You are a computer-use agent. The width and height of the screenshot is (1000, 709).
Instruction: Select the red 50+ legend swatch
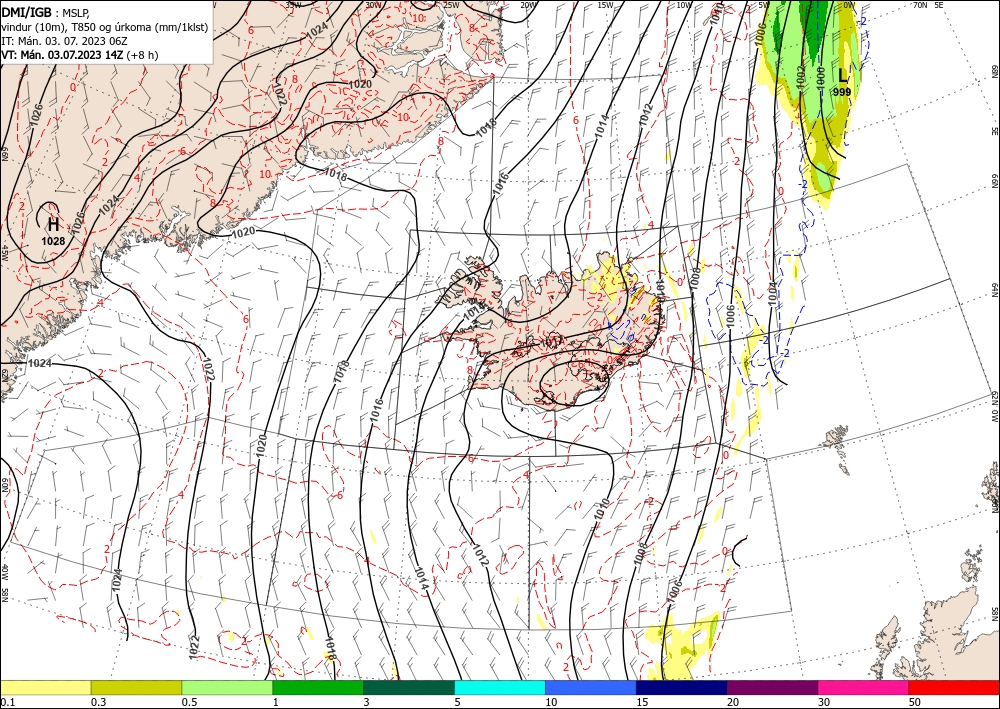tap(954, 687)
